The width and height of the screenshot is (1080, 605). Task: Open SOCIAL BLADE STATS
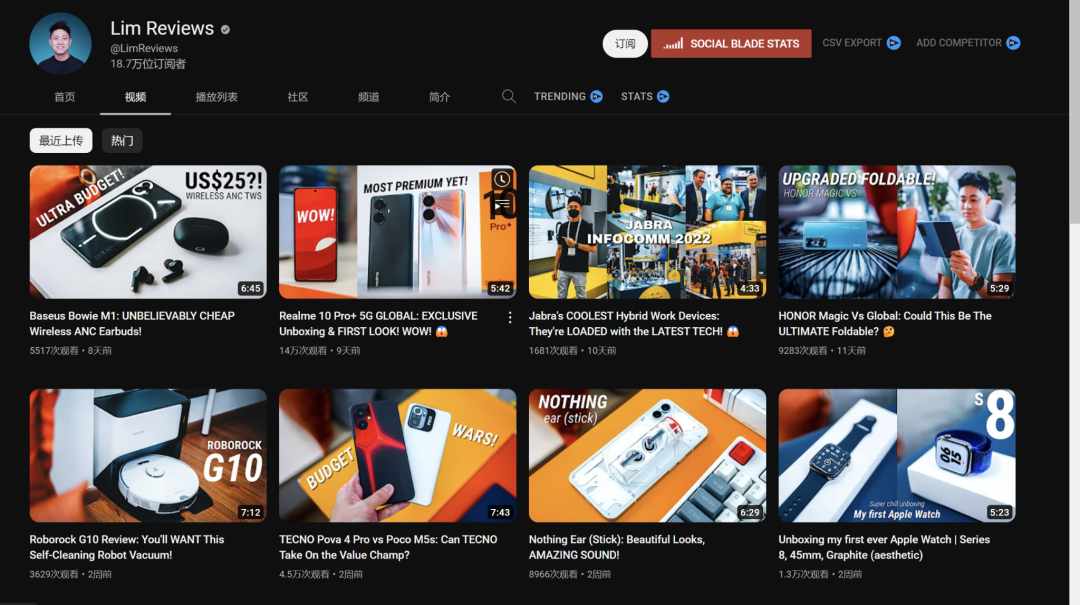[x=731, y=43]
